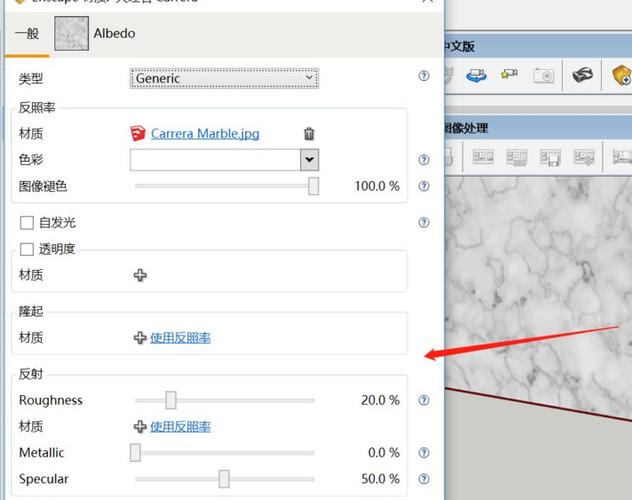
Task: Click the image processing icon with save disk
Action: coord(550,158)
